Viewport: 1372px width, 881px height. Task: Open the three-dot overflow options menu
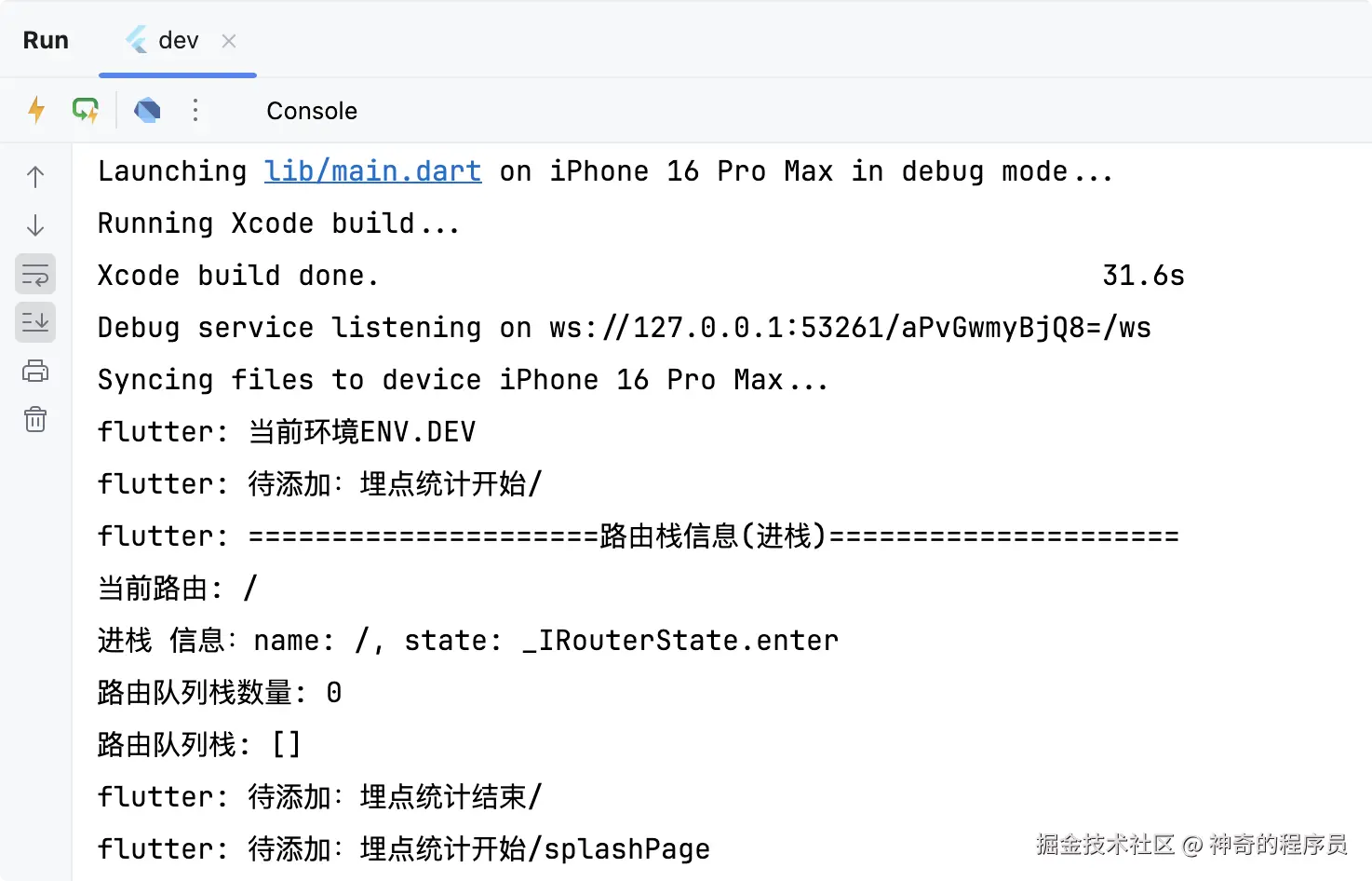click(x=195, y=109)
